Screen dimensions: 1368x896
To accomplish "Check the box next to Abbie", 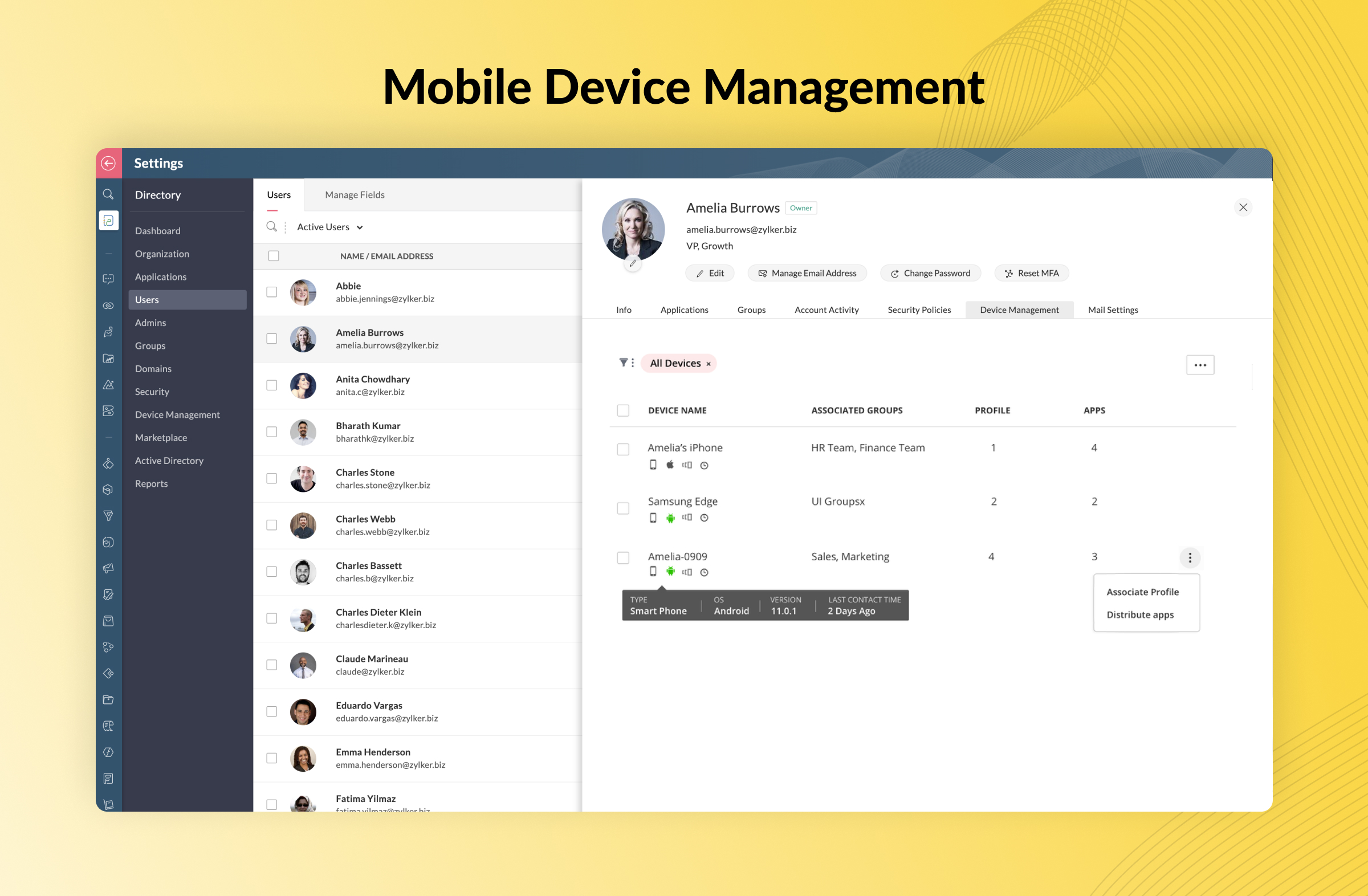I will tap(272, 292).
